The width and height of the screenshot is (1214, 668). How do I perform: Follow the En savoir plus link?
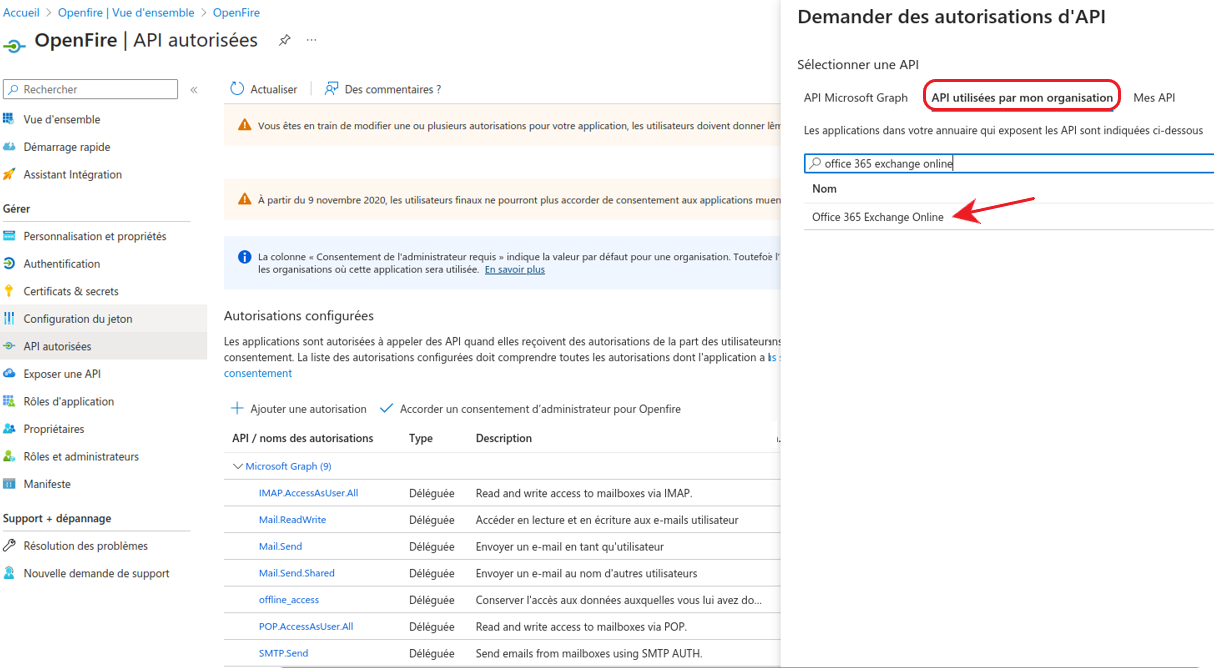click(x=515, y=270)
